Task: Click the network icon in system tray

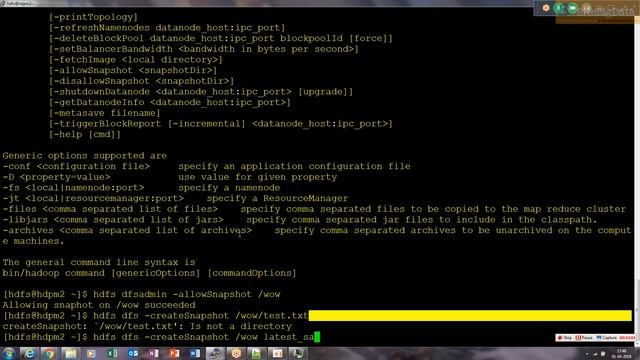Action: pyautogui.click(x=595, y=354)
